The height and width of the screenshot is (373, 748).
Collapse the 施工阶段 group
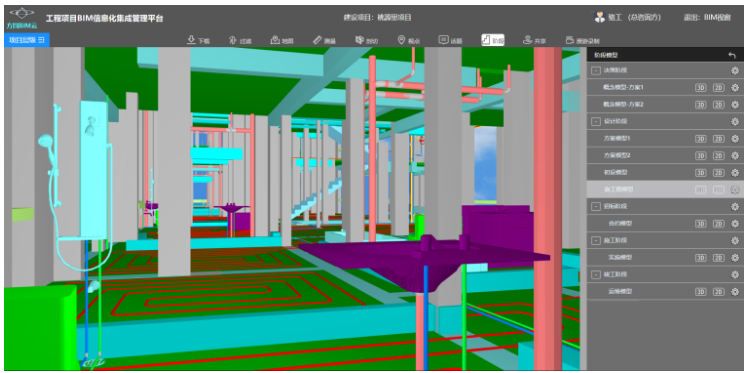pos(595,241)
